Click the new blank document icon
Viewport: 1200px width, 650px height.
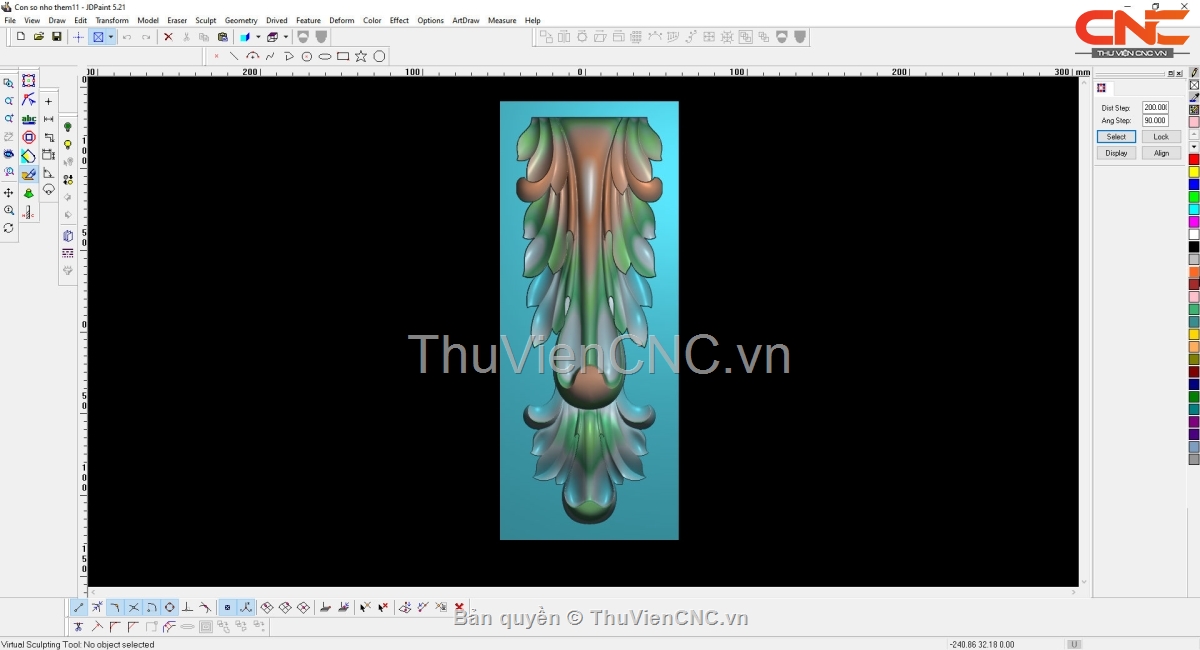pos(21,37)
